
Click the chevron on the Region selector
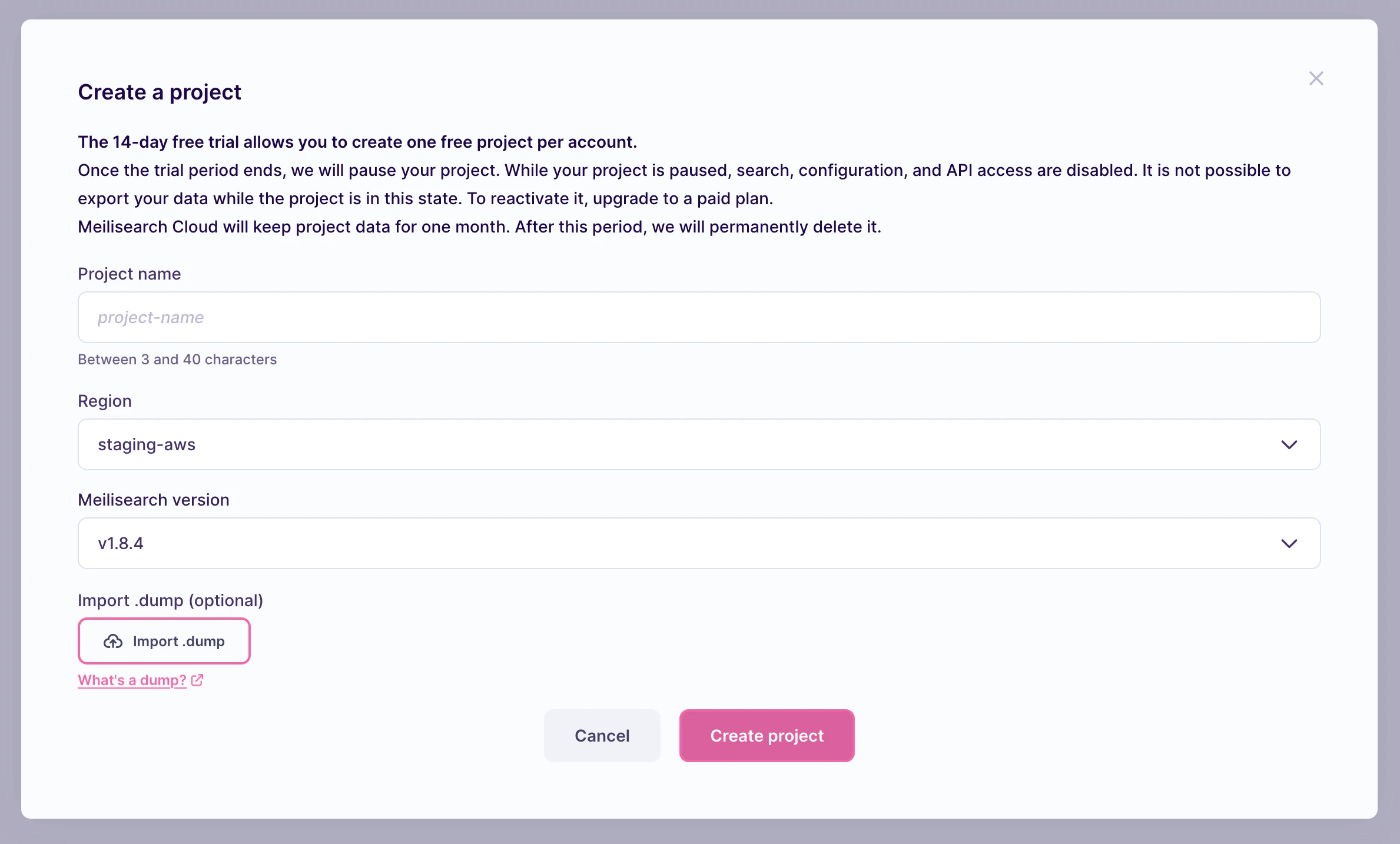pos(1290,445)
